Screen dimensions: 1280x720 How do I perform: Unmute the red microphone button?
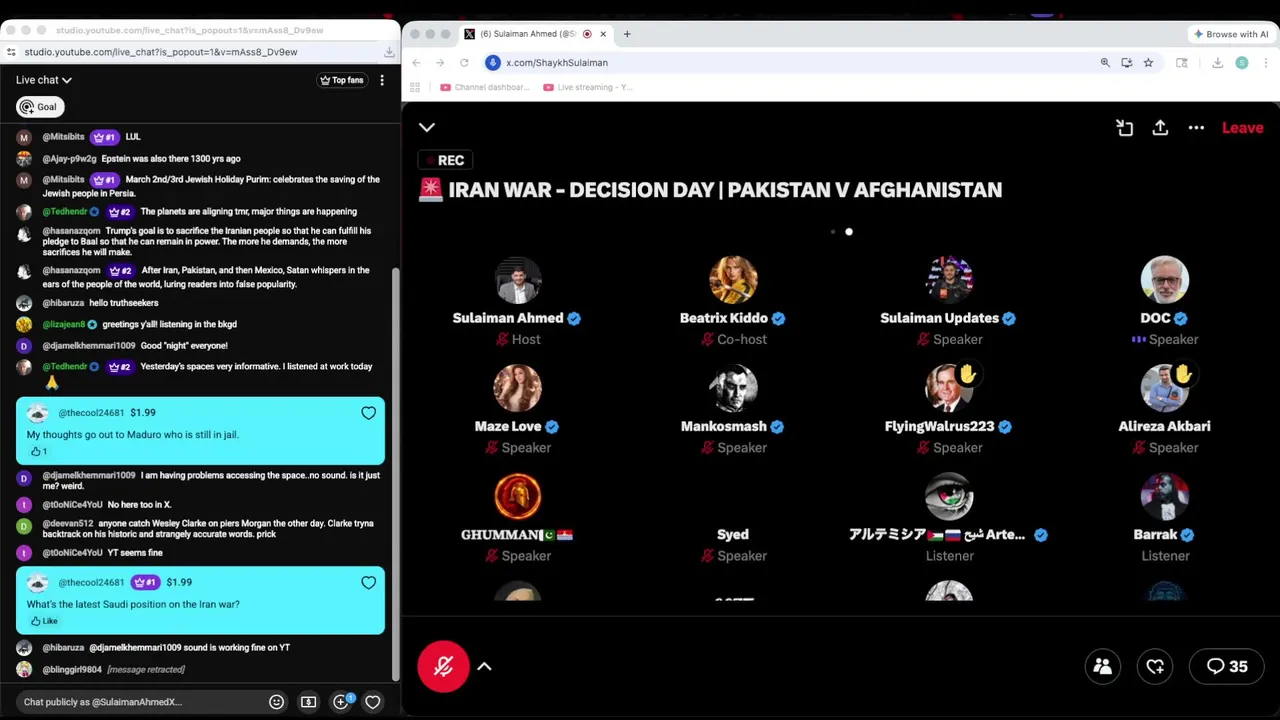(x=444, y=666)
